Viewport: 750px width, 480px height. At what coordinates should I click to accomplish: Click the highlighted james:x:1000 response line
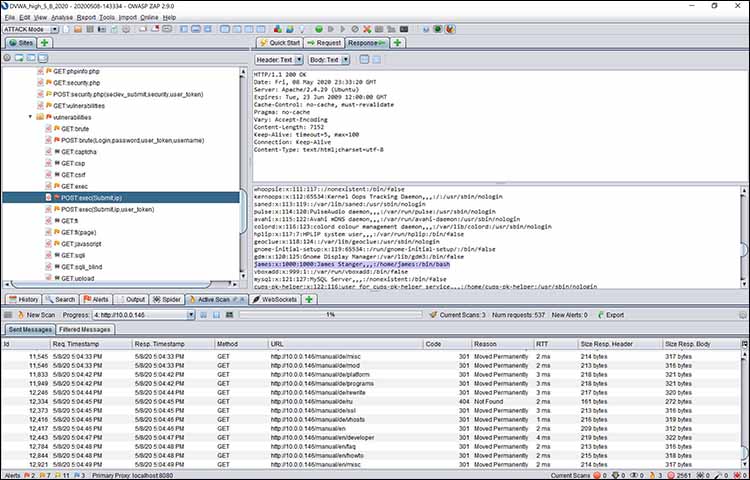(352, 264)
